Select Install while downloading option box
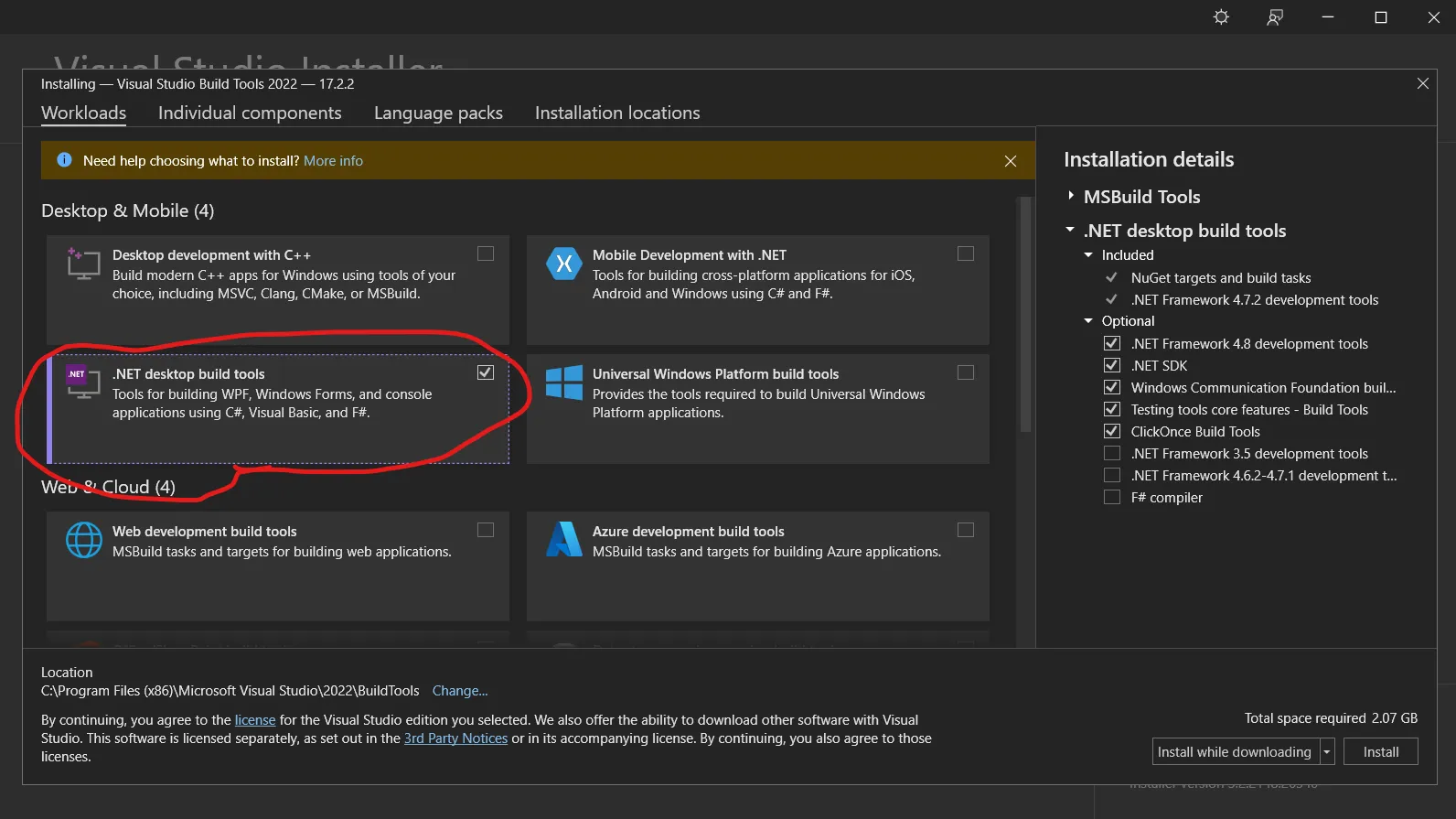Image resolution: width=1456 pixels, height=819 pixels. (1235, 752)
